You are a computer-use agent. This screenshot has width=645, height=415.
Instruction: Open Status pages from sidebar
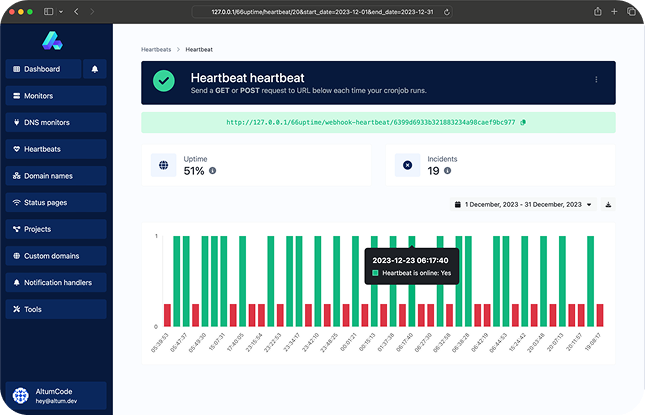tap(56, 203)
